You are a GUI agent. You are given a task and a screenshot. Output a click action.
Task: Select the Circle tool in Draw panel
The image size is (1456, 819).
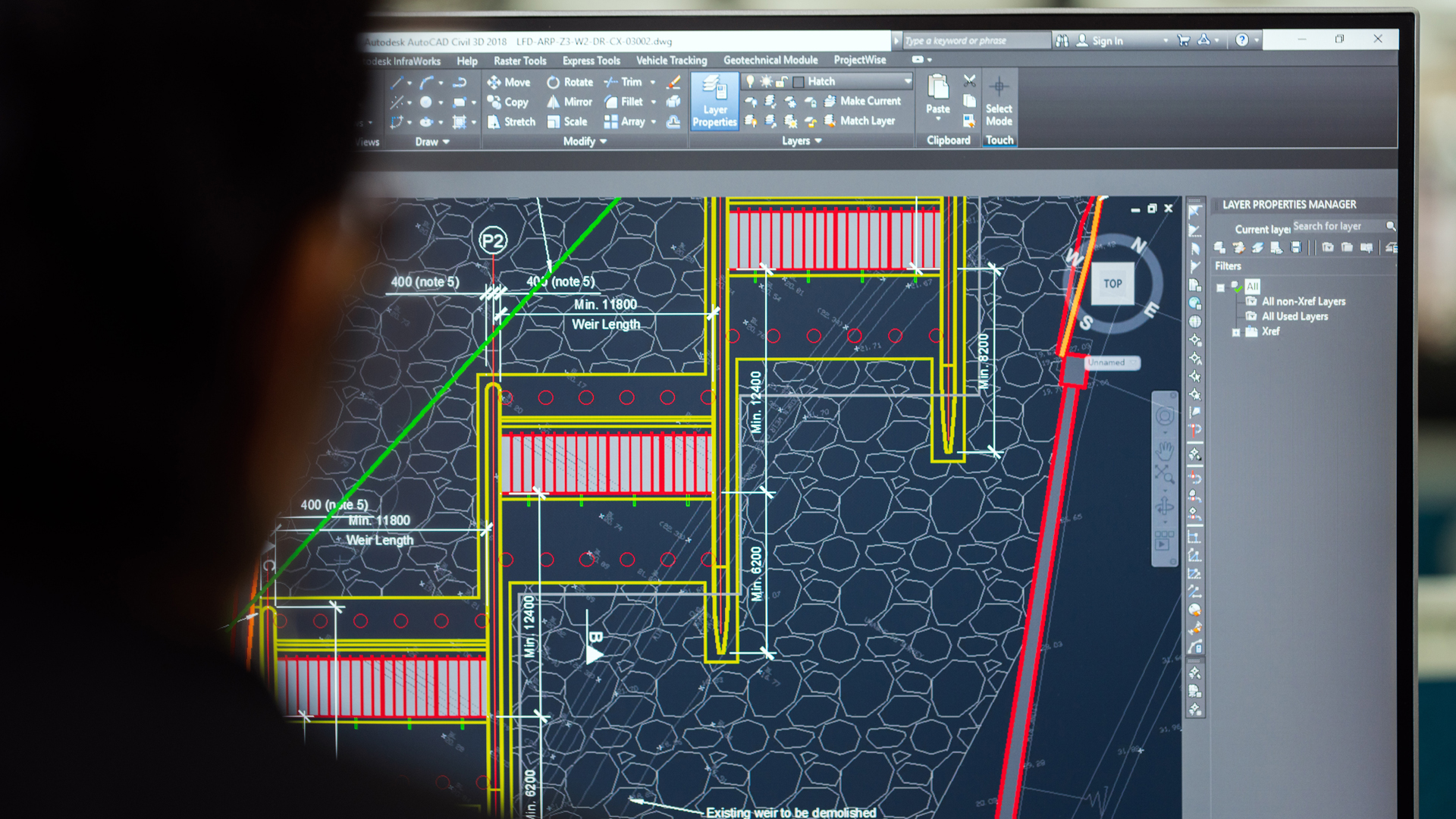(426, 102)
